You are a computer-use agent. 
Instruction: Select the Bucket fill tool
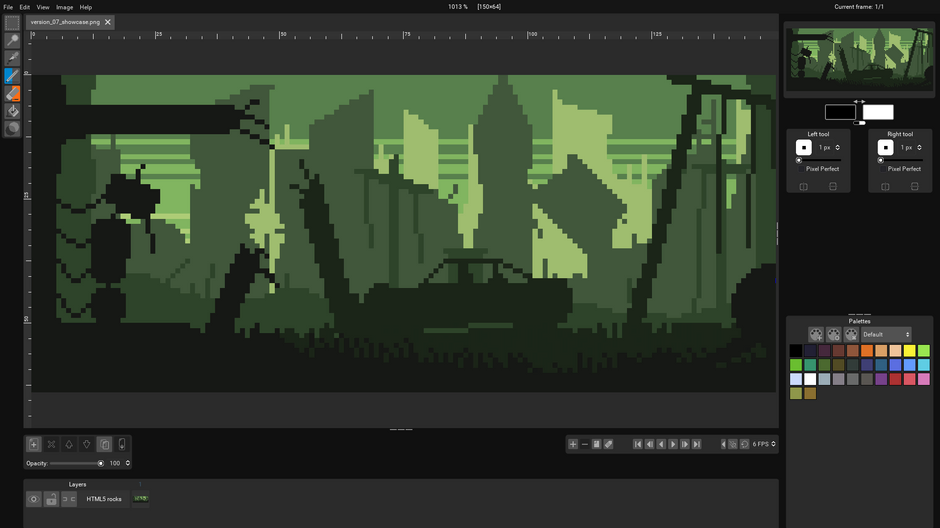tap(12, 111)
